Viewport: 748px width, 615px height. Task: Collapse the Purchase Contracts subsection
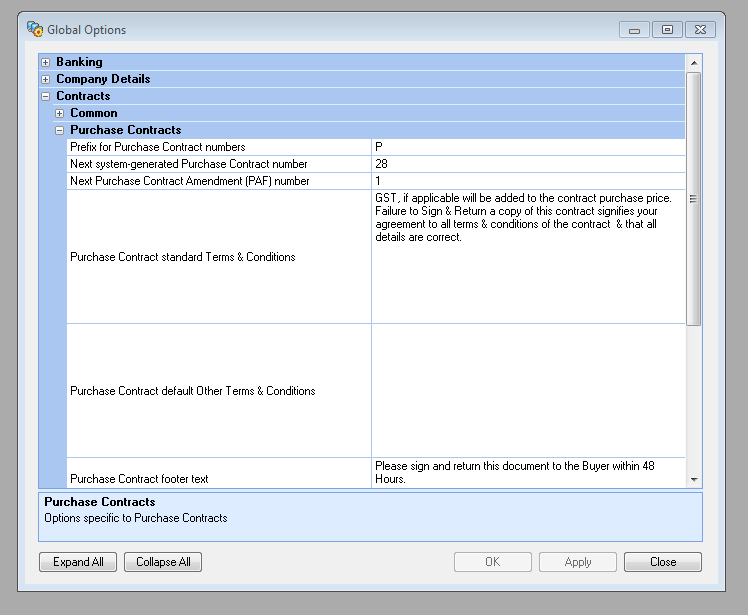(x=59, y=130)
